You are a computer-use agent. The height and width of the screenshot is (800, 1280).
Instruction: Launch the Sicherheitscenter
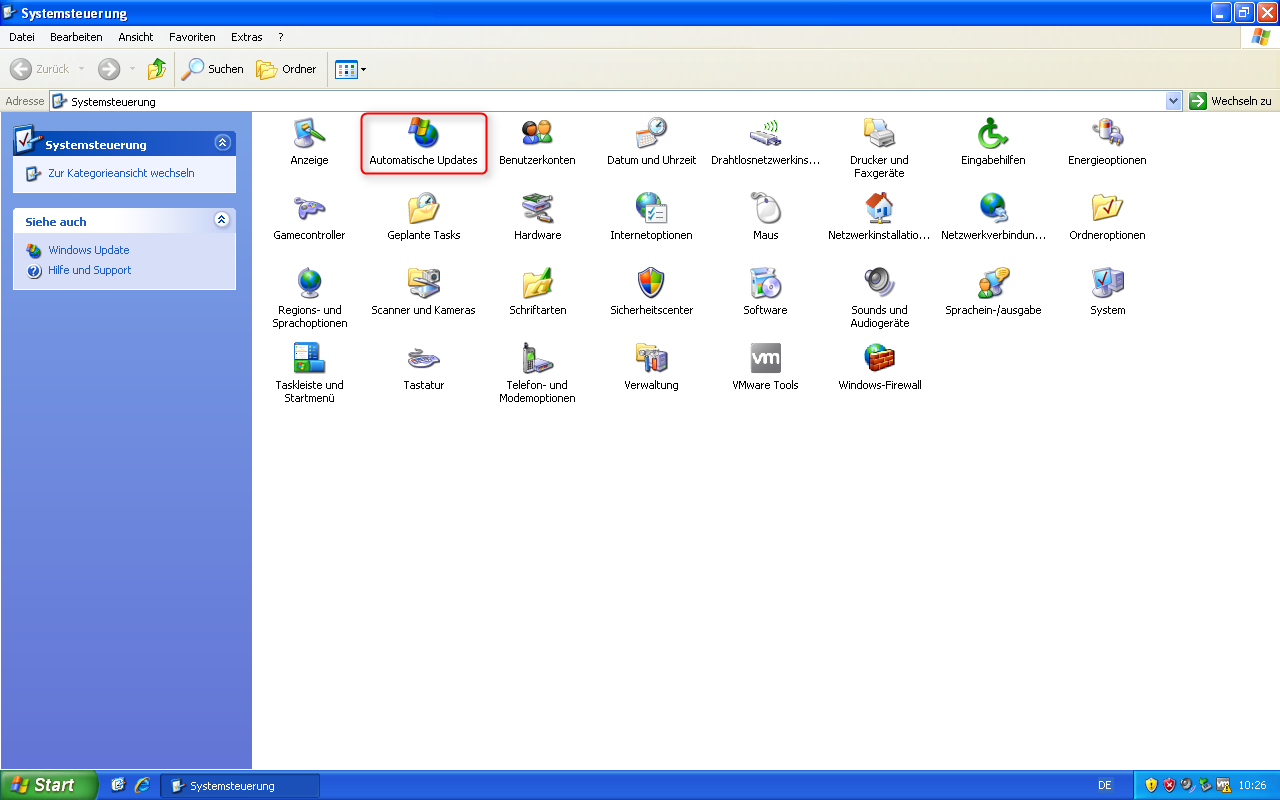(x=651, y=283)
